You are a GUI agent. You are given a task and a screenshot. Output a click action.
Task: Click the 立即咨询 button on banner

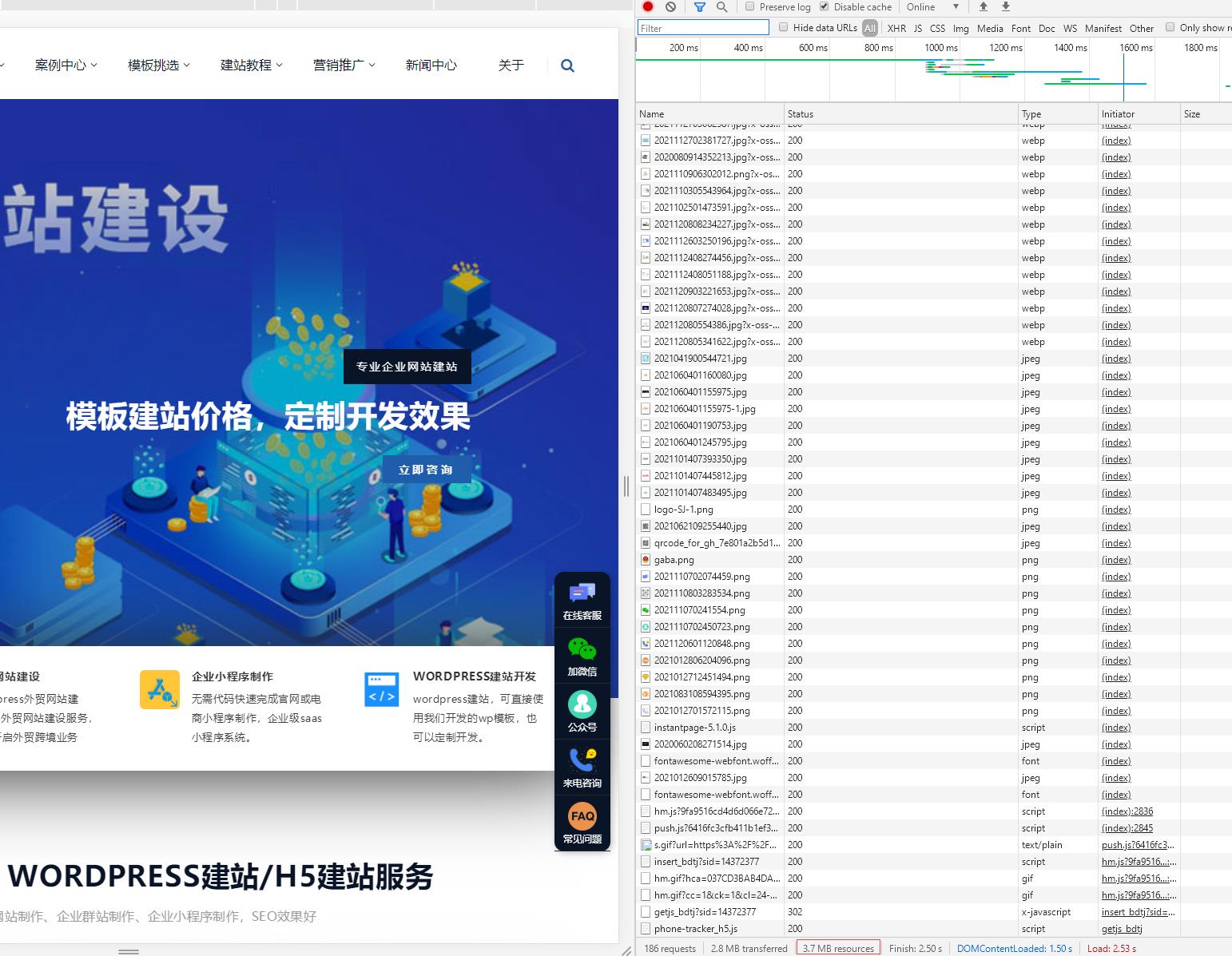pyautogui.click(x=426, y=470)
